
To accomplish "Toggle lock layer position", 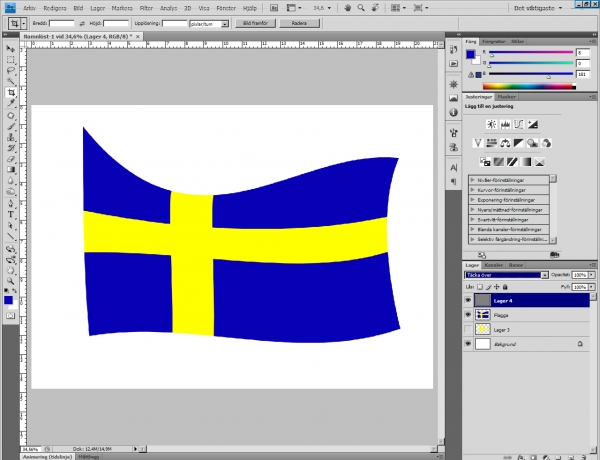I will click(497, 287).
